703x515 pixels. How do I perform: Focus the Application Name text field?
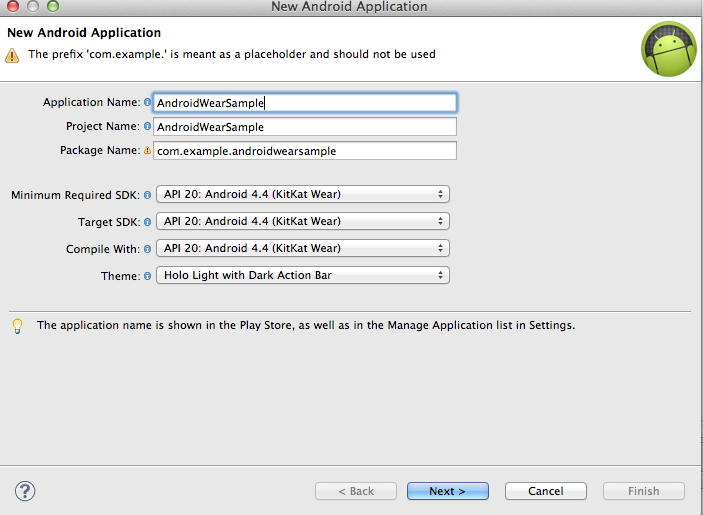305,103
